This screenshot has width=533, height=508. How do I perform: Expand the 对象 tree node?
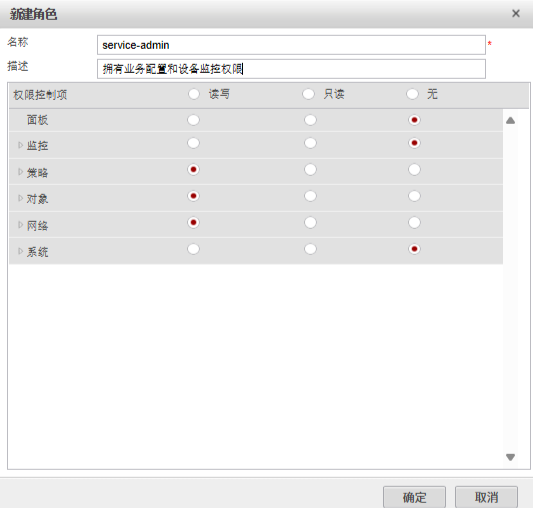point(20,198)
